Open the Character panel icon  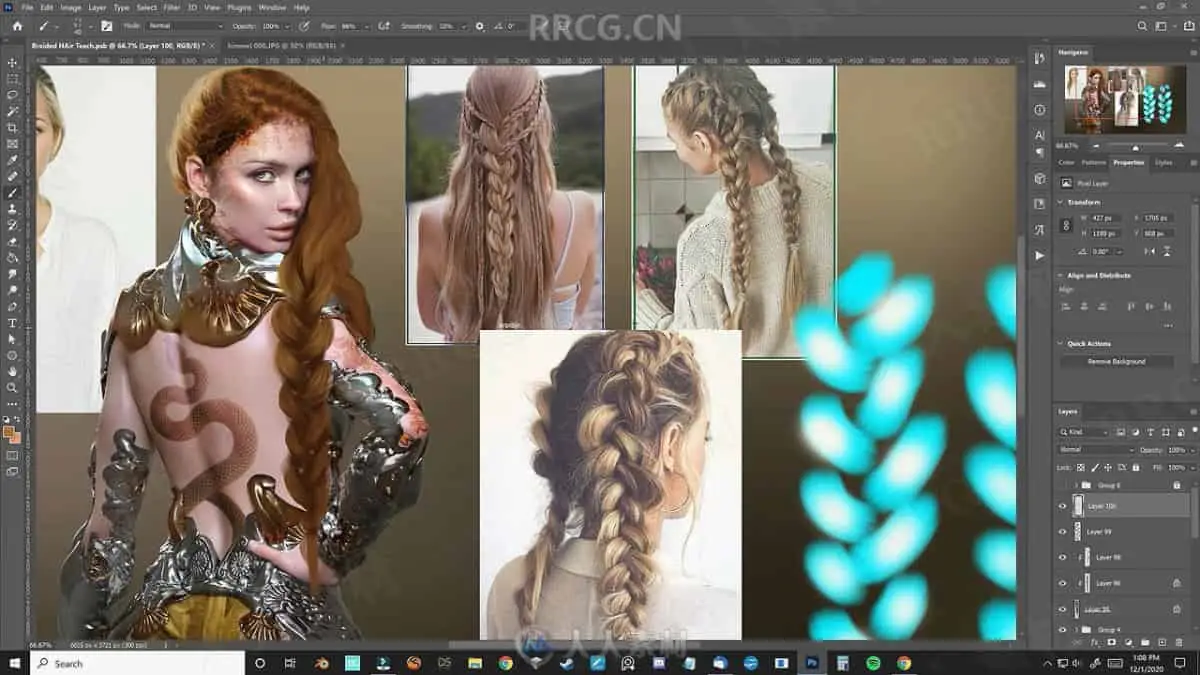coord(1040,134)
